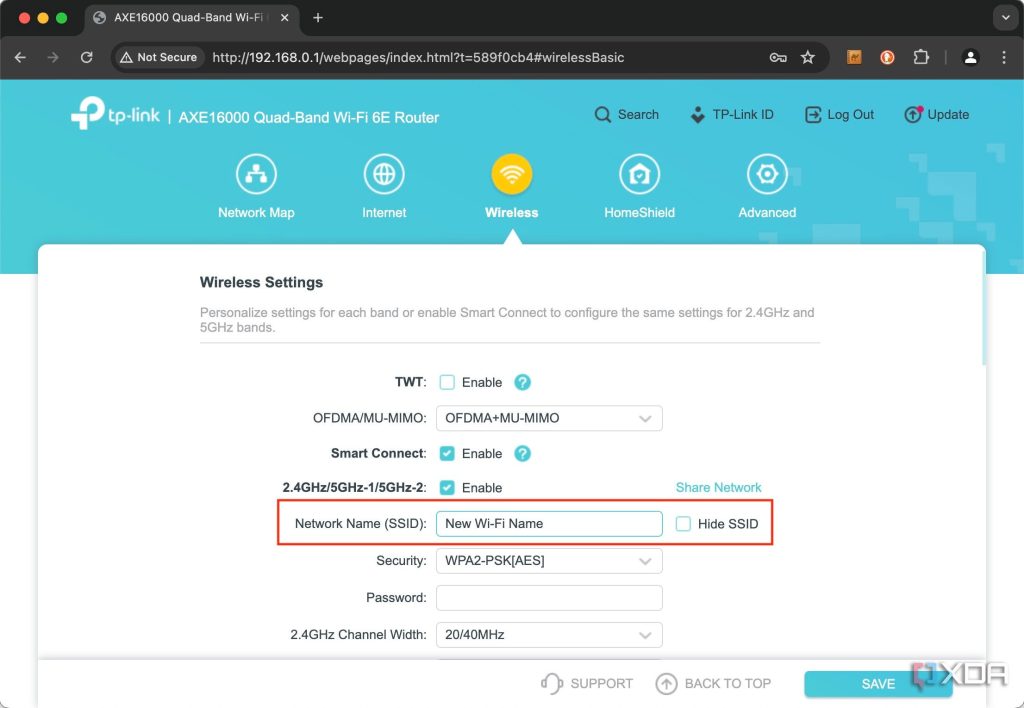Open TP-Link ID account
This screenshot has height=708, width=1024.
(731, 115)
